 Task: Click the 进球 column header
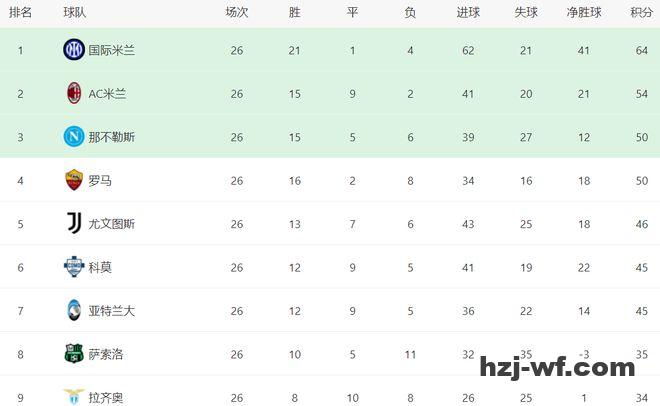click(x=468, y=13)
